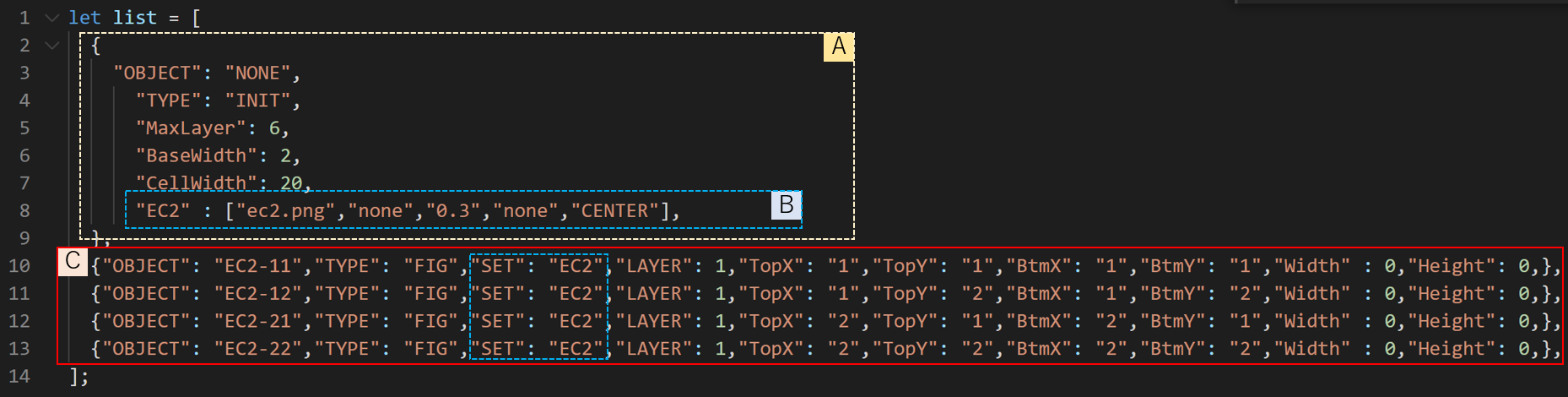Click the closing bracket on line 14
The height and width of the screenshot is (397, 1568).
tap(74, 376)
